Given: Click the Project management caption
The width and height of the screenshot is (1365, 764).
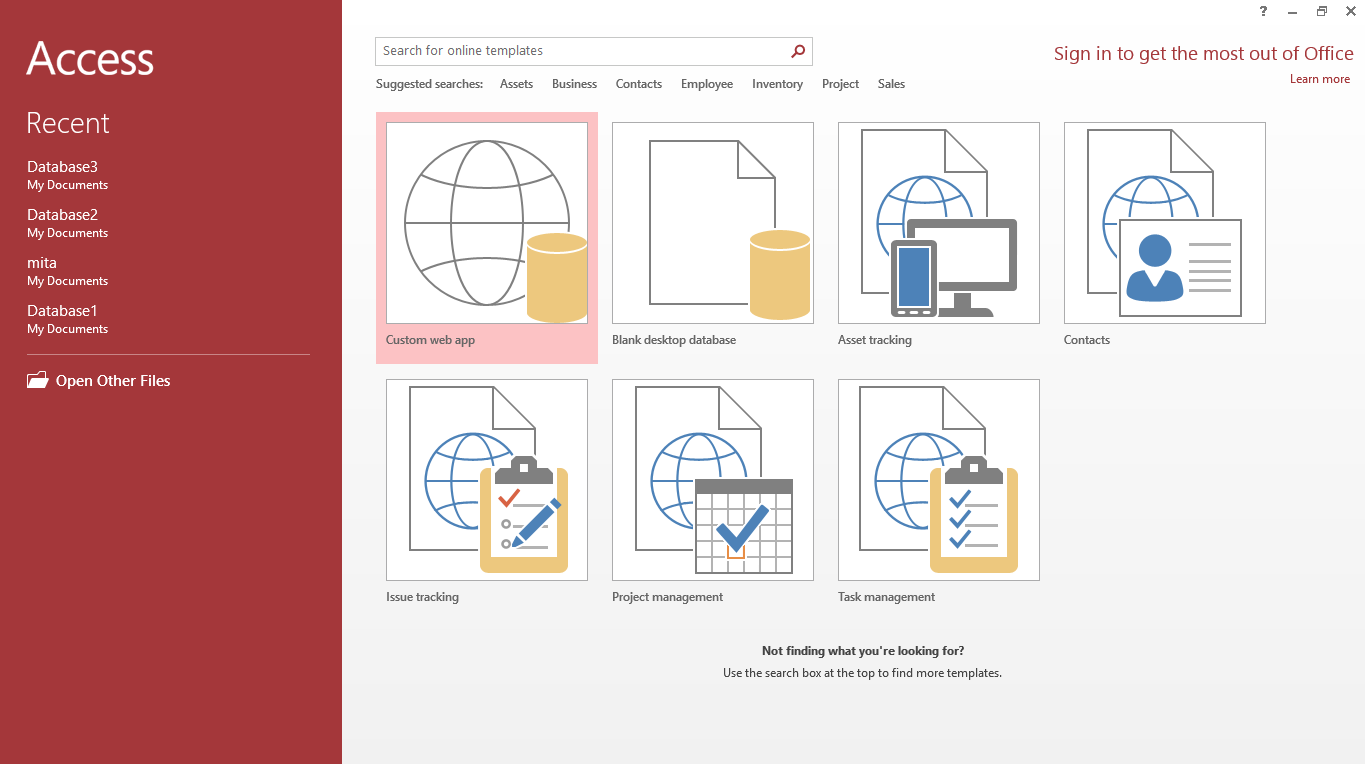Looking at the screenshot, I should (667, 597).
